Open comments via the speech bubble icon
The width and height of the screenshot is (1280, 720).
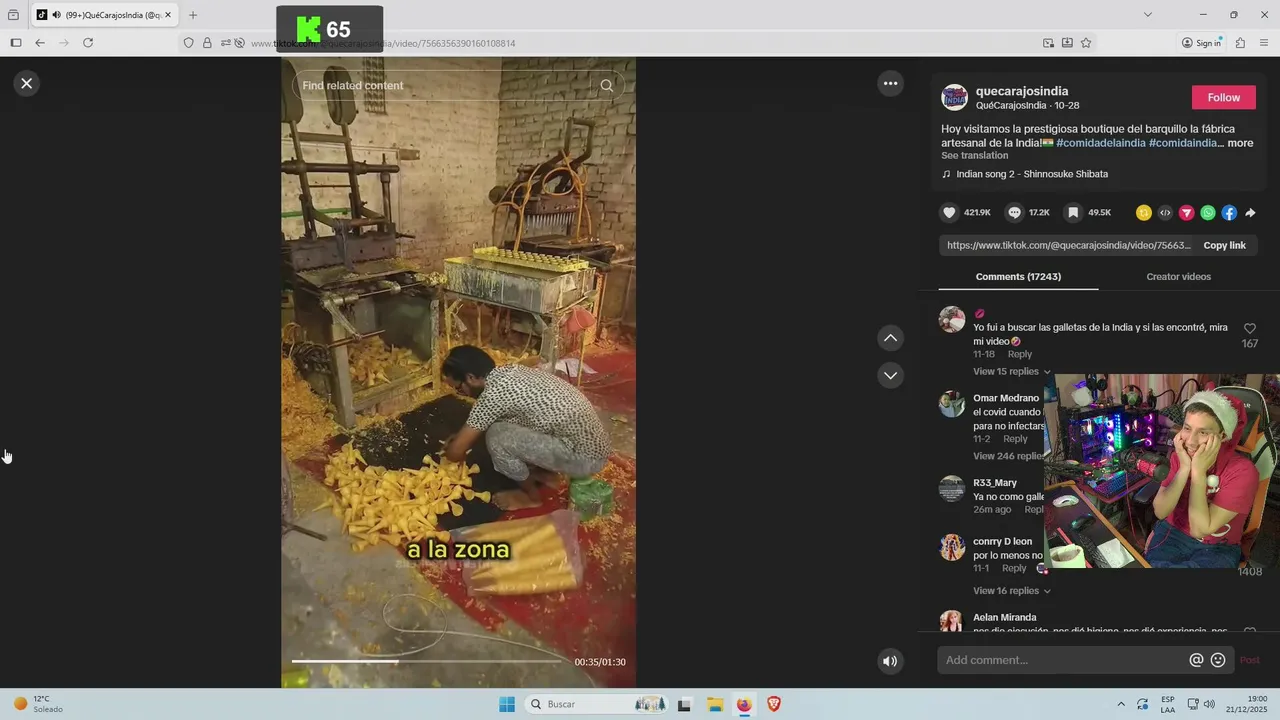click(x=1014, y=213)
